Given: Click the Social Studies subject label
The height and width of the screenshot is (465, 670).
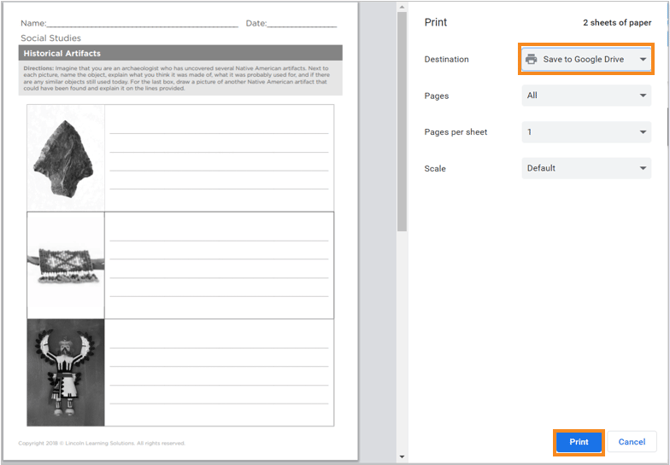Looking at the screenshot, I should pos(51,38).
